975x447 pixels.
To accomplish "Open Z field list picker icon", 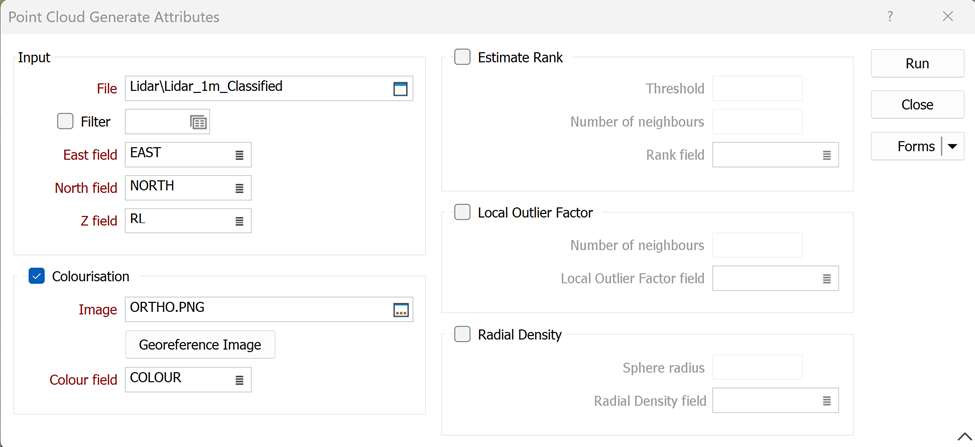I will (239, 221).
